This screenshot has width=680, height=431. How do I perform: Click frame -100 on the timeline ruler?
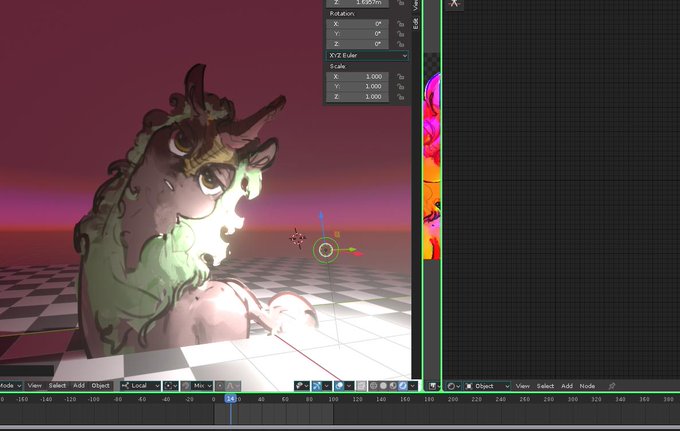[94, 399]
